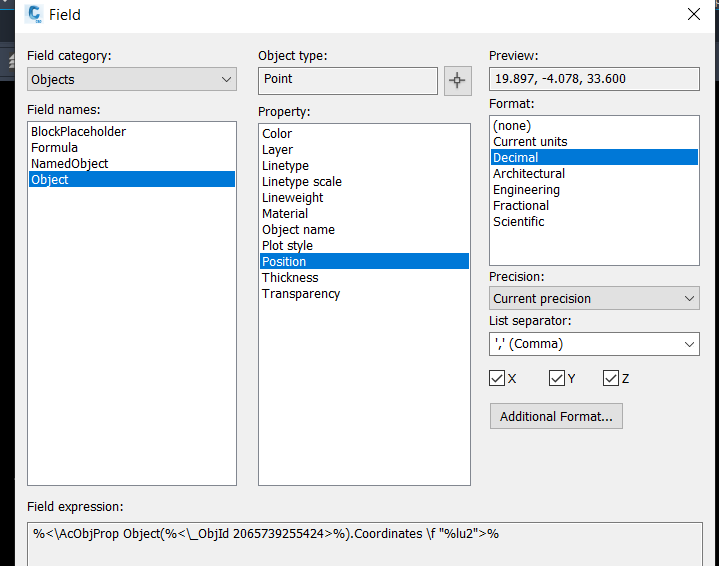Select Formula in Field names list
Screen dimensions: 719x566
(x=54, y=147)
